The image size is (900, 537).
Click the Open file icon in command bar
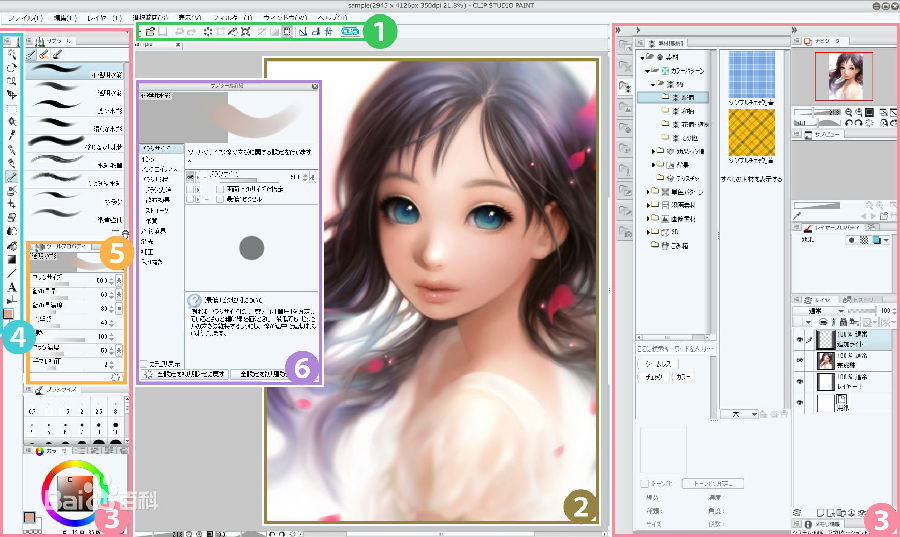149,32
